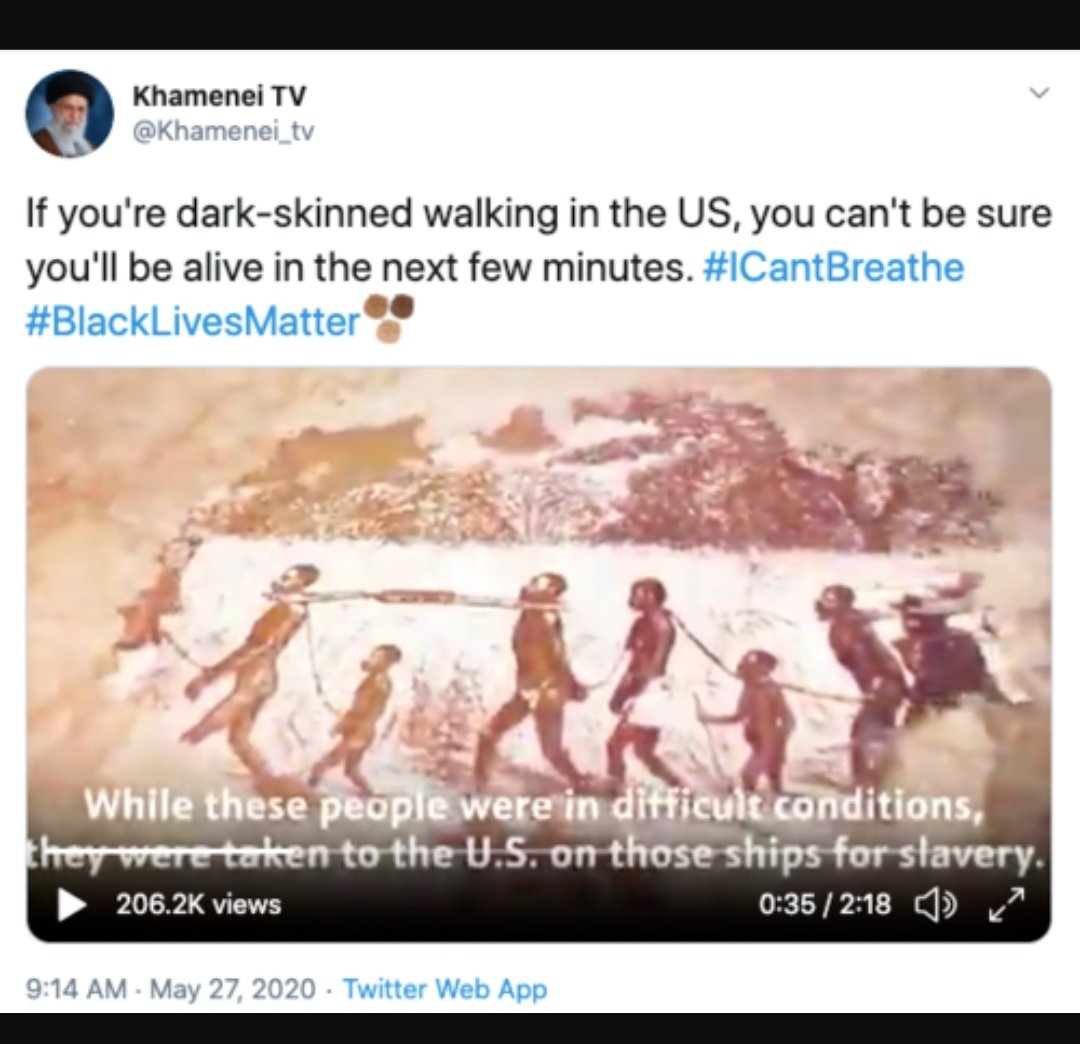1080x1044 pixels.
Task: Click the Twitter Web App source link
Action: click(x=445, y=989)
